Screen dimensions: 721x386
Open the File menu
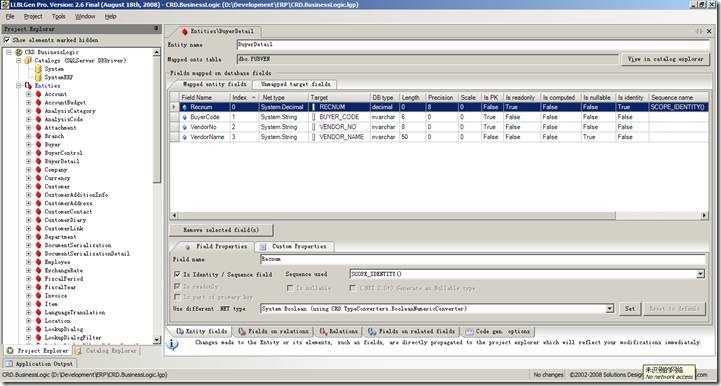(10, 17)
